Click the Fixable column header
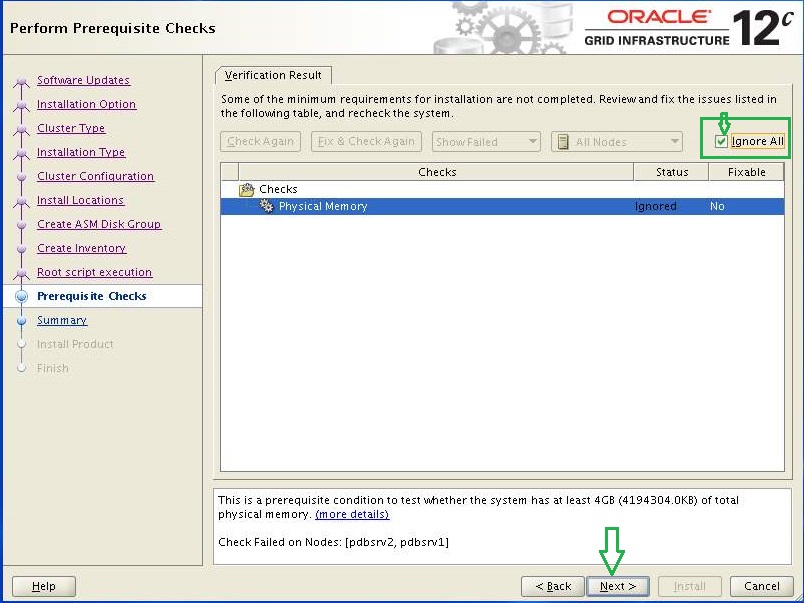Screen dimensions: 804x603 (747, 172)
